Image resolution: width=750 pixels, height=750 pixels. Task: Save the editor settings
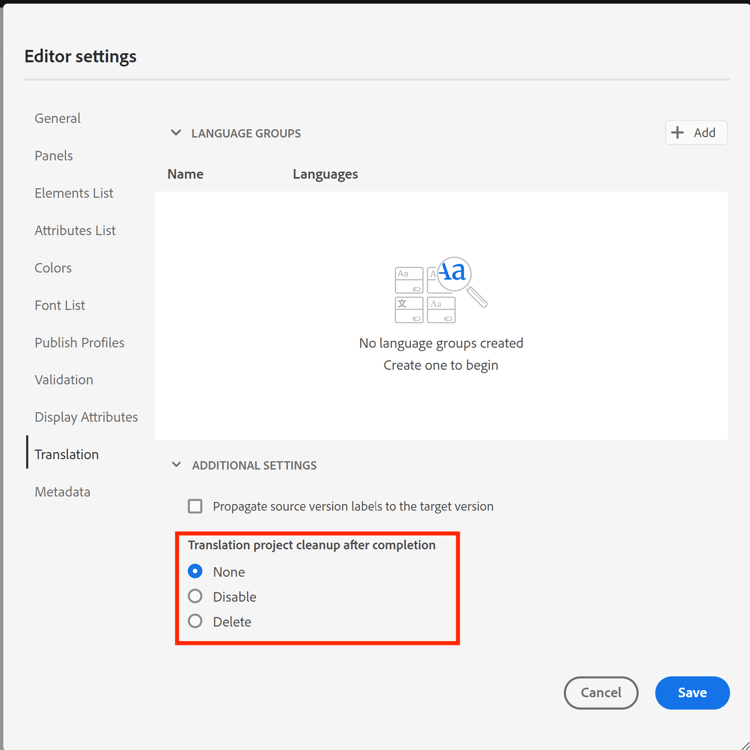pos(692,692)
